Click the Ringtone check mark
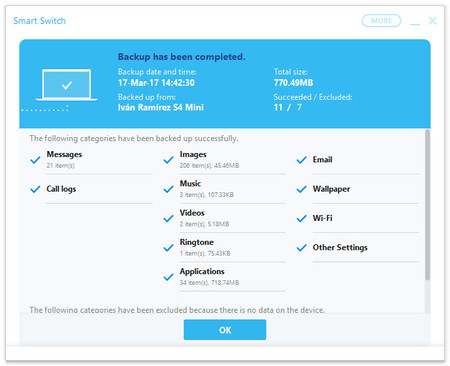Image resolution: width=450 pixels, height=366 pixels. 168,248
